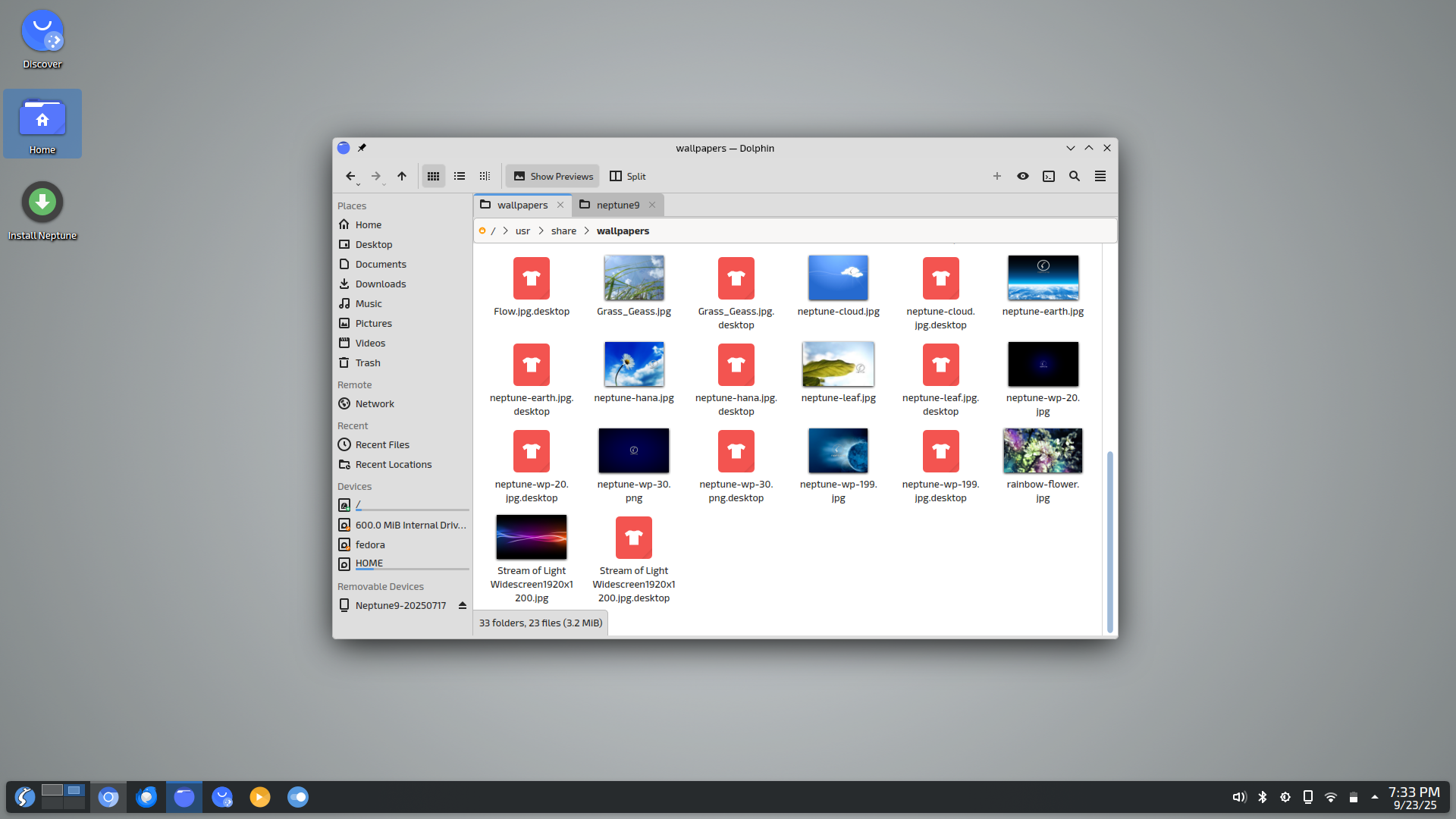Go up one folder level
This screenshot has height=819, width=1456.
pos(402,176)
